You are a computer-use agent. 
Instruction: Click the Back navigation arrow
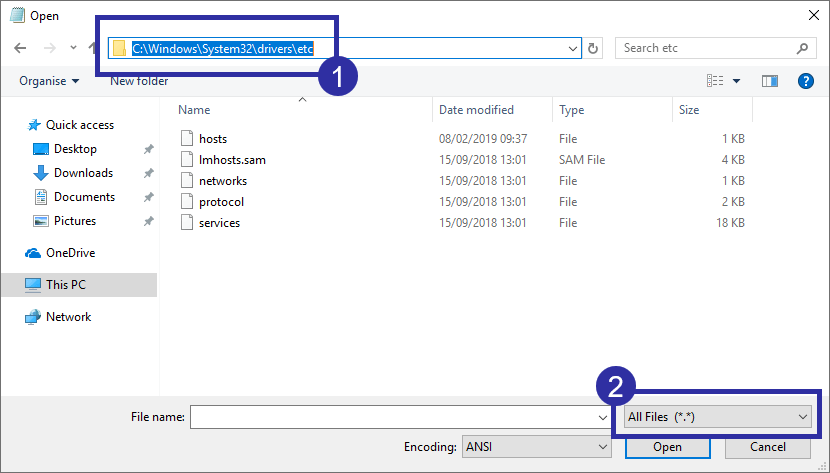(21, 48)
